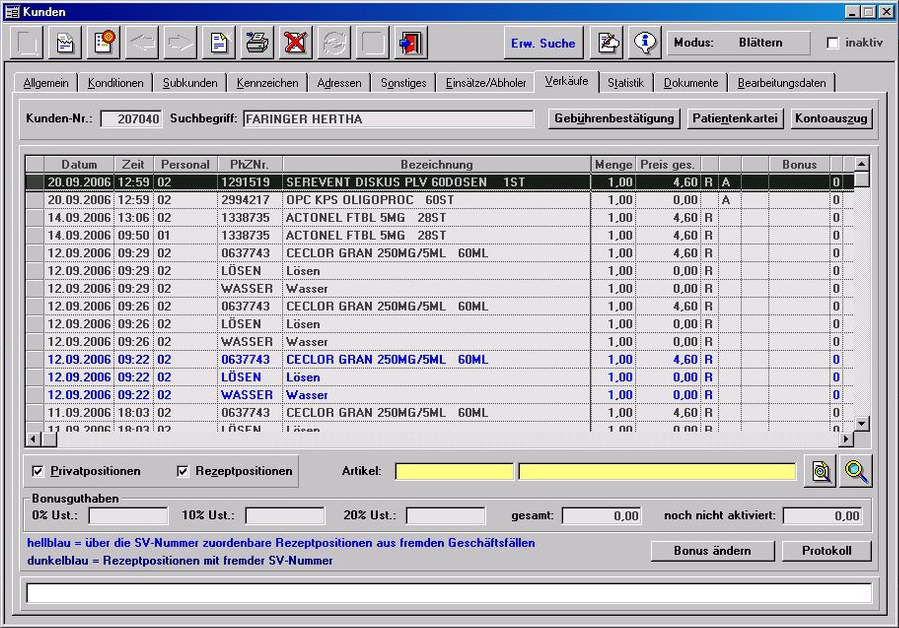Enable the inaktiv checkbox
Image resolution: width=899 pixels, height=628 pixels.
[833, 43]
